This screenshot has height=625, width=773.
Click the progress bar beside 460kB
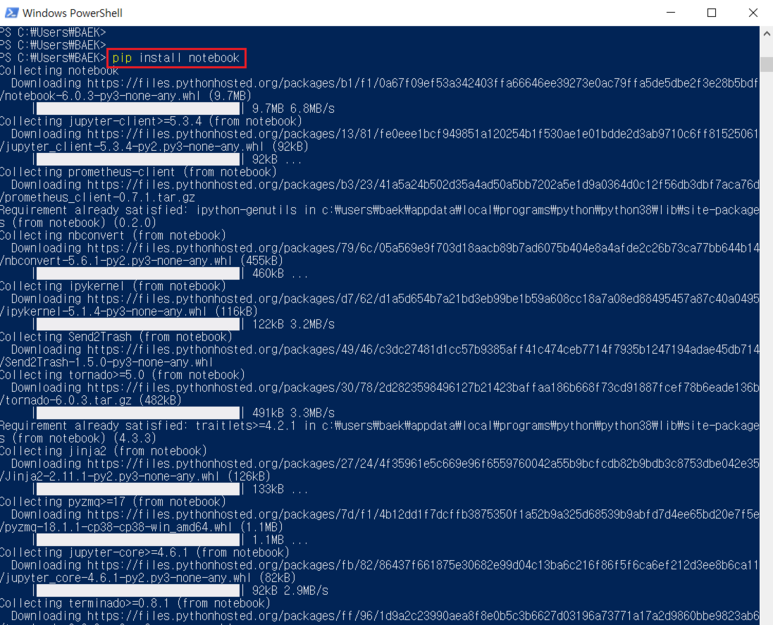click(138, 274)
